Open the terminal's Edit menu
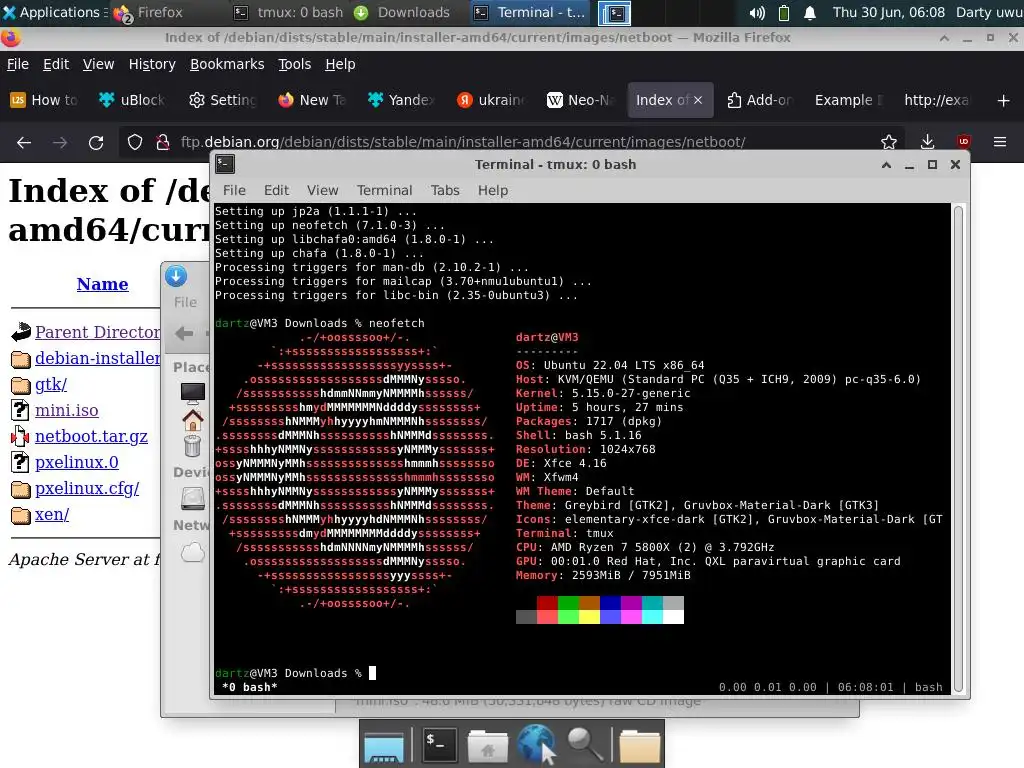 pos(276,190)
